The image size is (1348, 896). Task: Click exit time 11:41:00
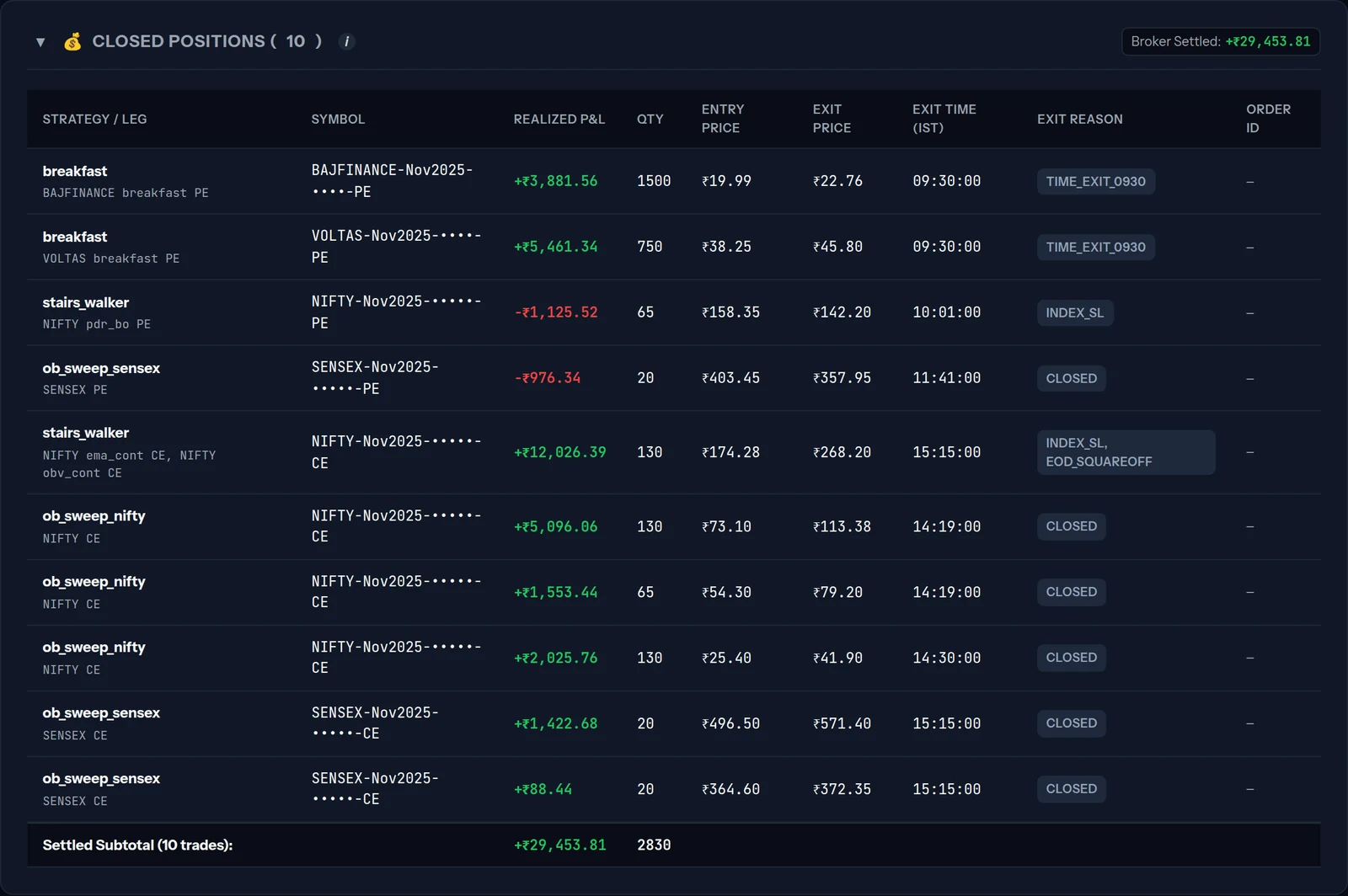click(947, 378)
